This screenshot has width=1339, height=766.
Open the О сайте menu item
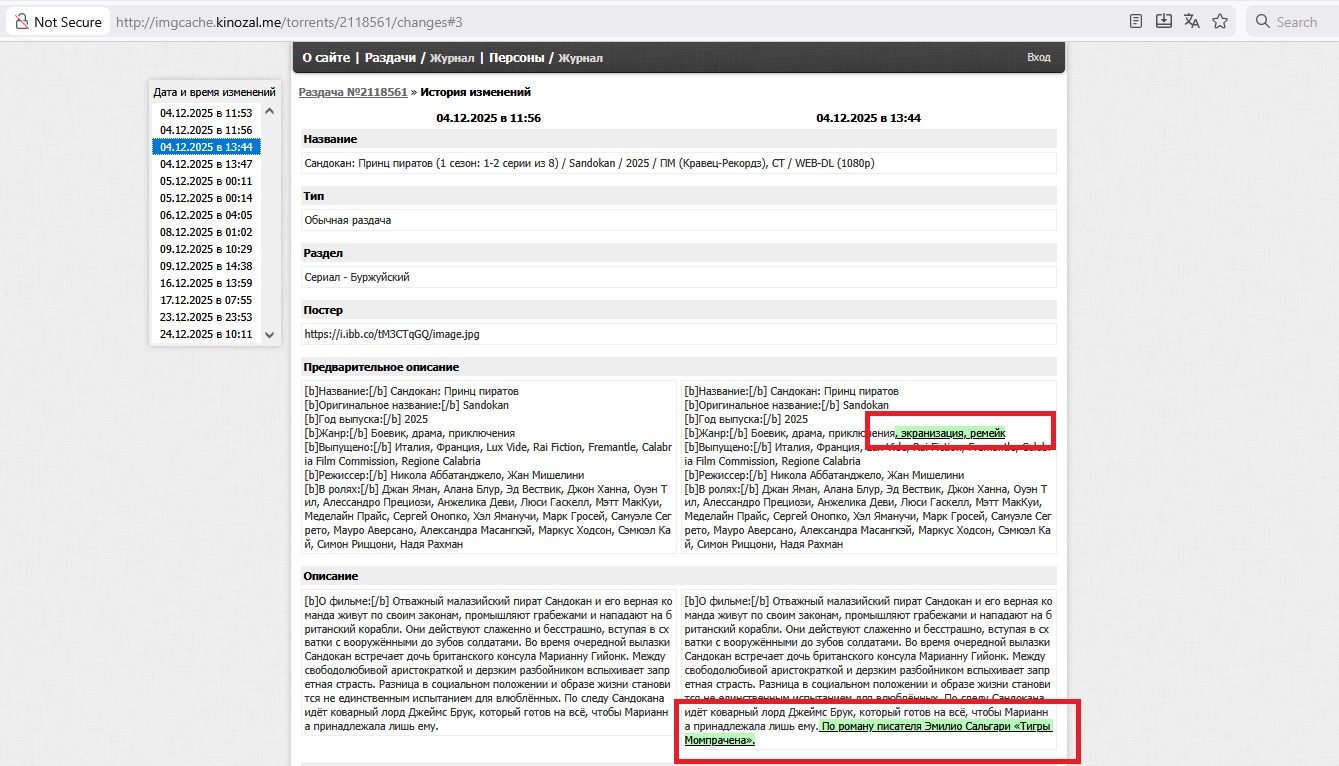(326, 58)
